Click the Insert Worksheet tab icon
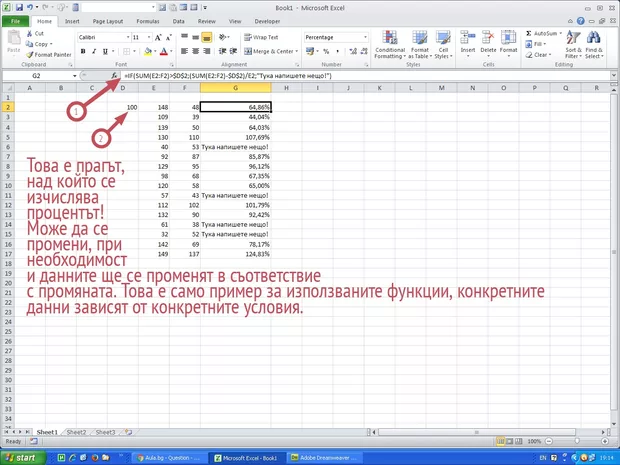Image resolution: width=620 pixels, height=465 pixels. (x=128, y=432)
